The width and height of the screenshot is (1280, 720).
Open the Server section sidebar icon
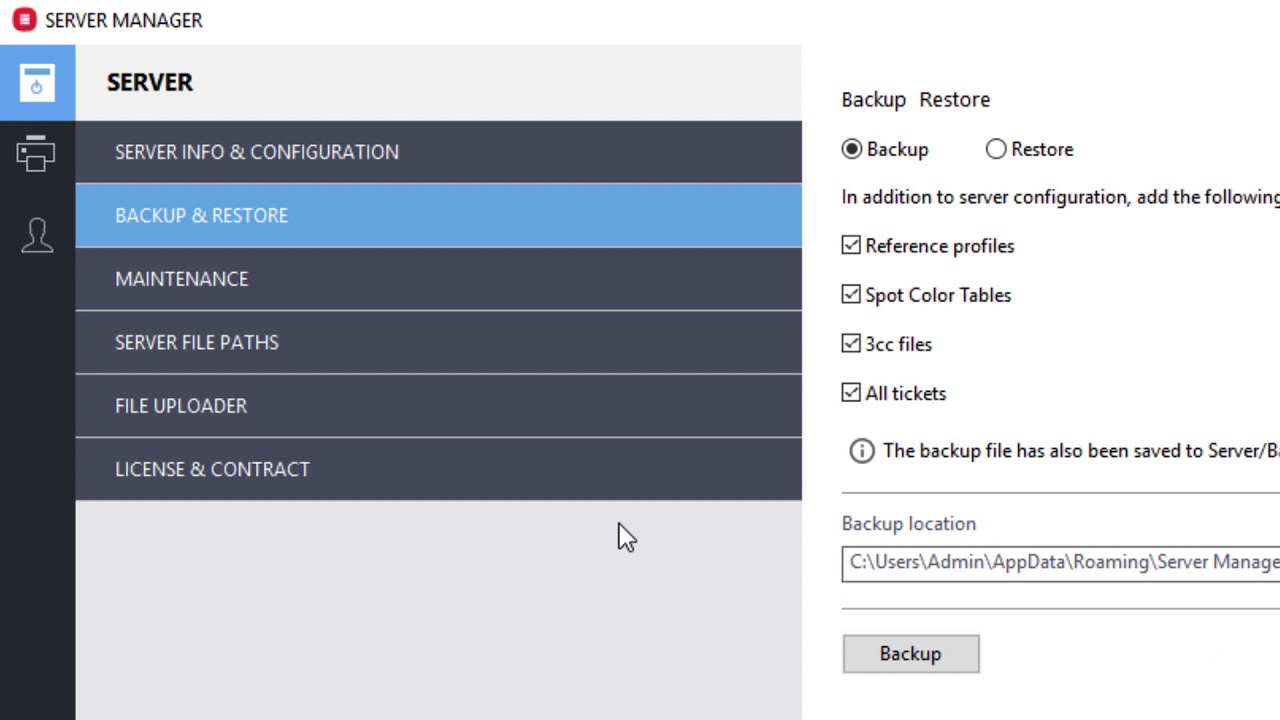(37, 82)
